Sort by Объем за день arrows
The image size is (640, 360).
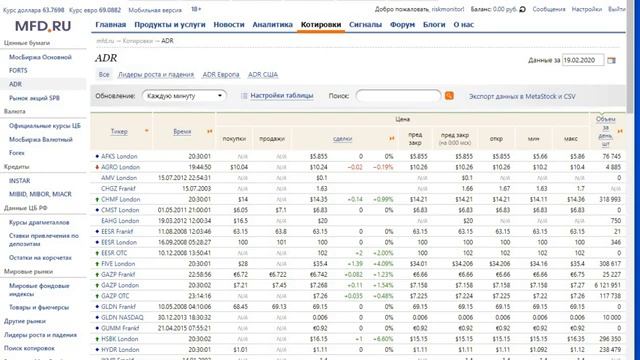click(620, 131)
